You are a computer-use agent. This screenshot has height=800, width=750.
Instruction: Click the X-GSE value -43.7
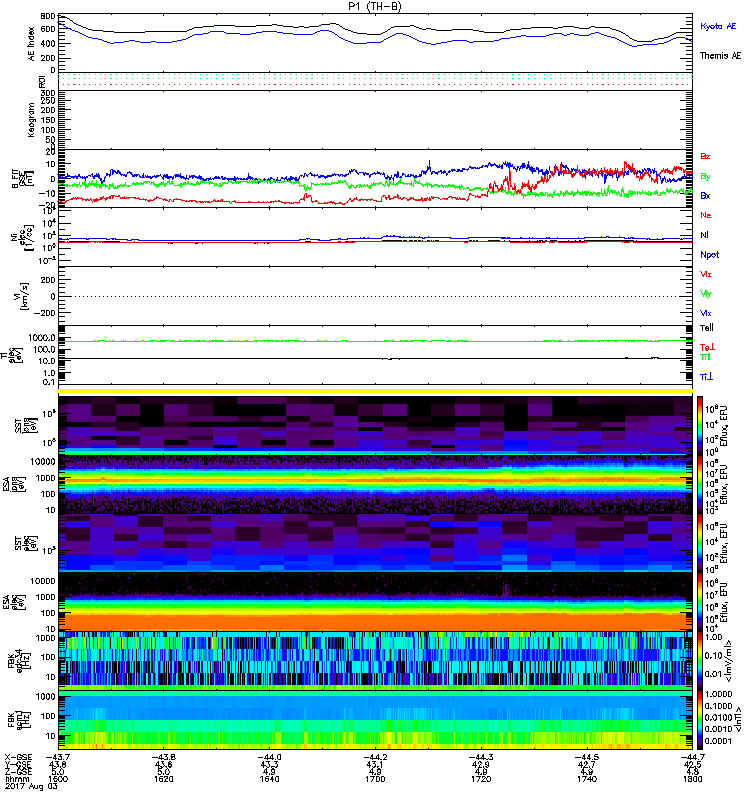[x=58, y=757]
